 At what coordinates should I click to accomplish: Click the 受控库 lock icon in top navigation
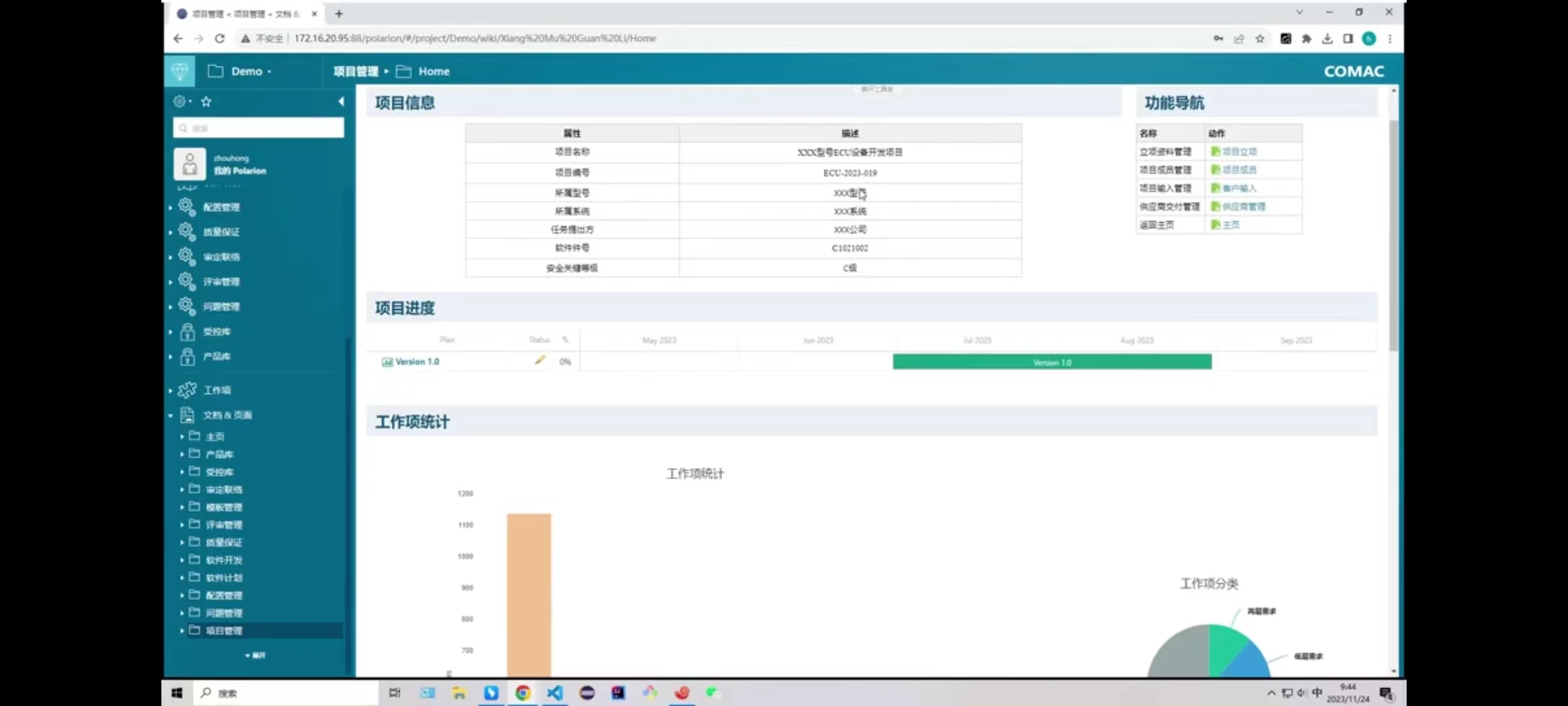click(188, 331)
